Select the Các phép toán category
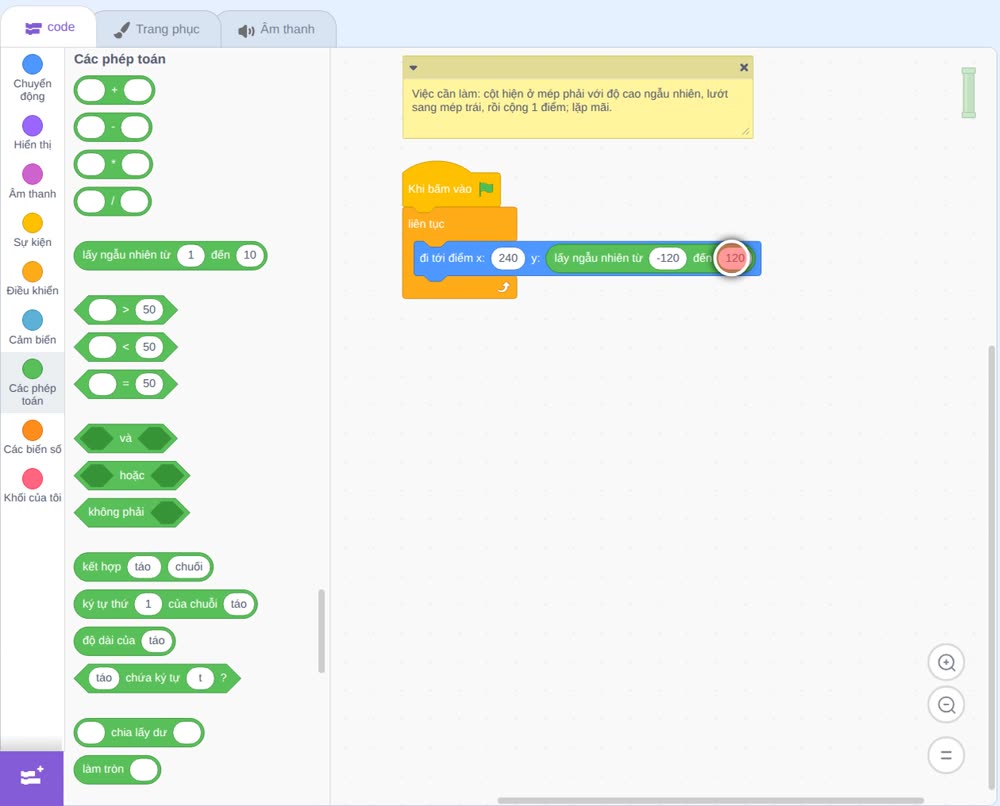 pos(33,382)
